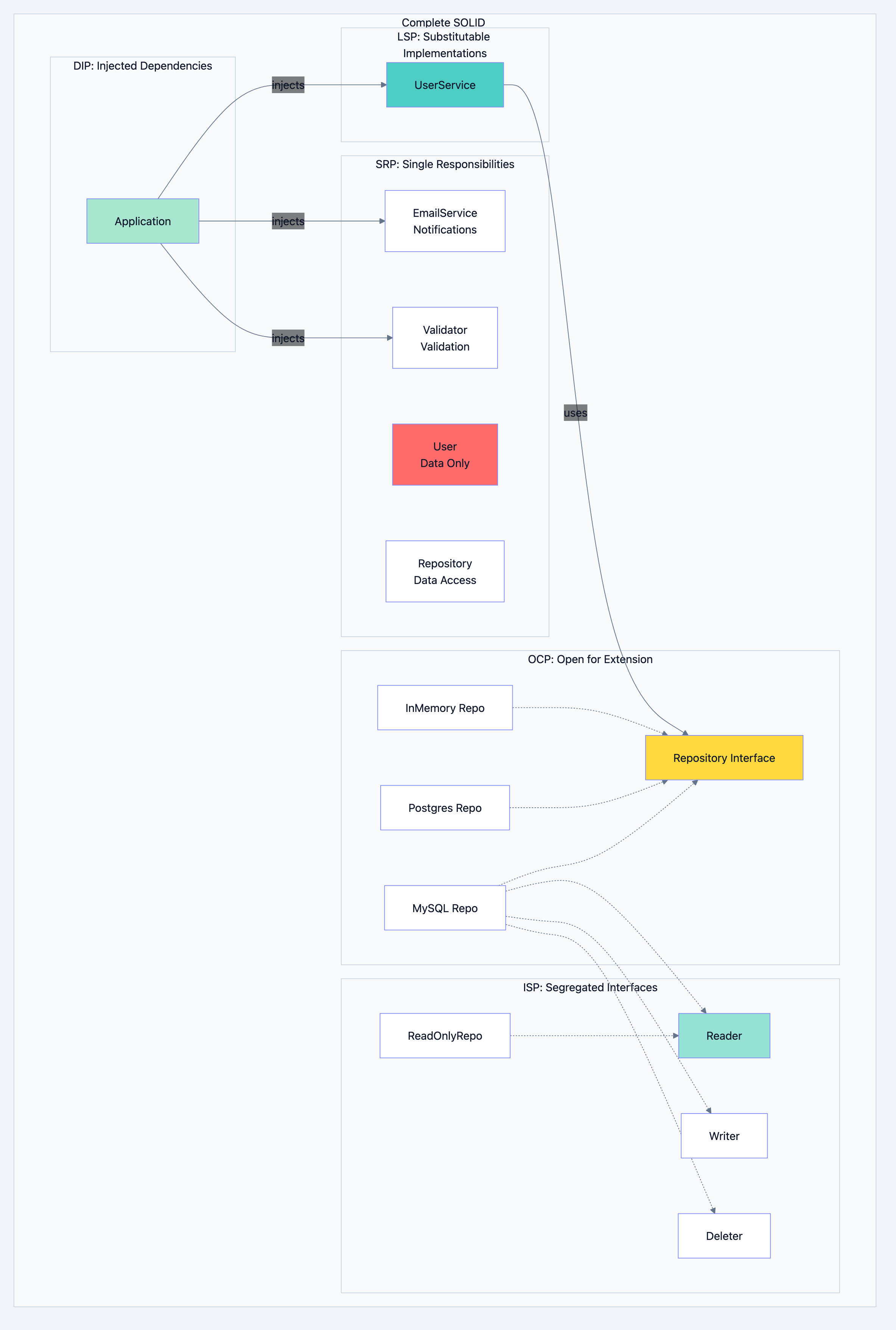Select the EmailService Notifications box
This screenshot has width=896, height=1330.
coord(445,221)
